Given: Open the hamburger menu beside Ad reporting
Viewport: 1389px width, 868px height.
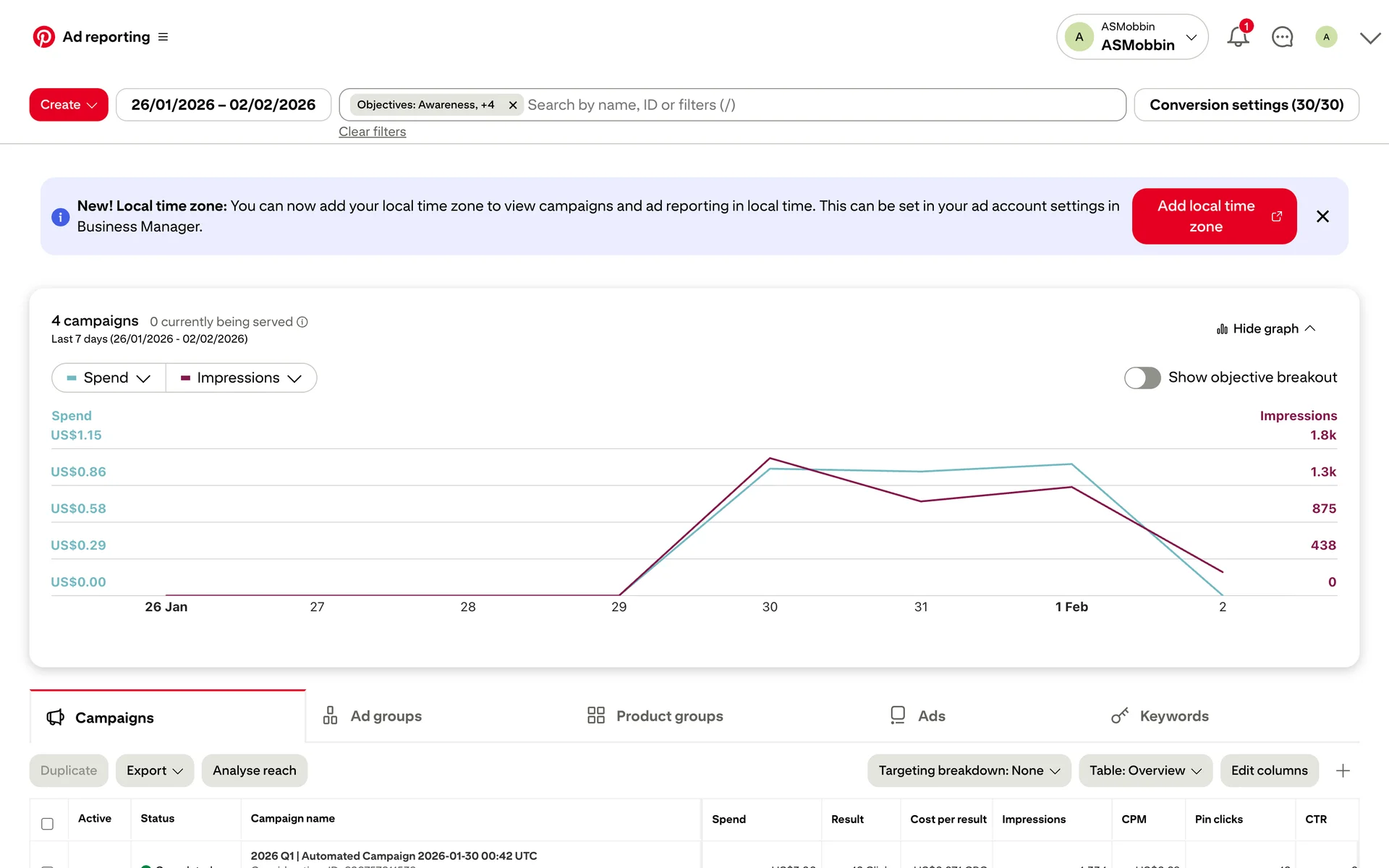Looking at the screenshot, I should pyautogui.click(x=163, y=37).
